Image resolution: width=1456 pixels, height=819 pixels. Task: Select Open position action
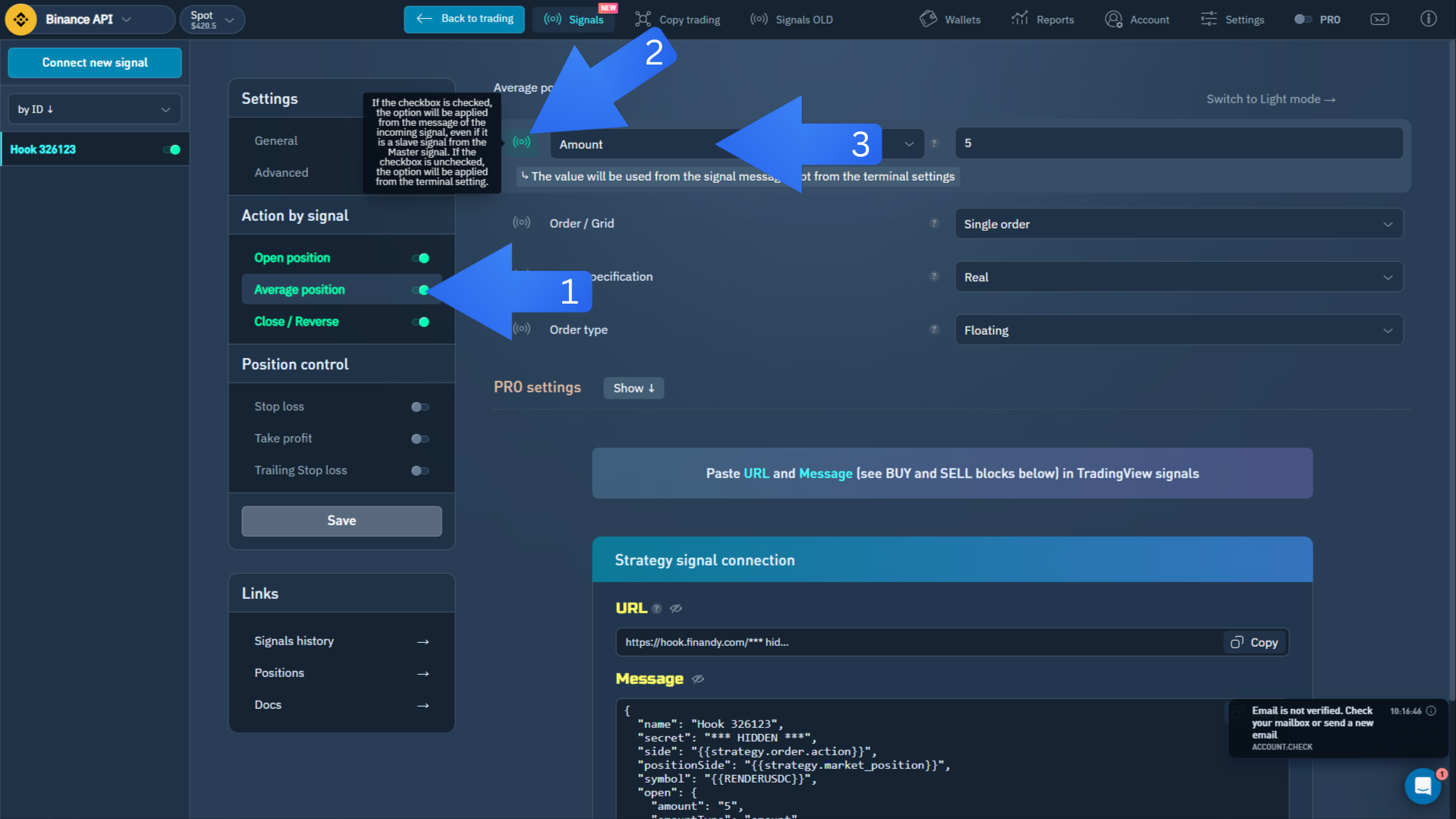292,258
